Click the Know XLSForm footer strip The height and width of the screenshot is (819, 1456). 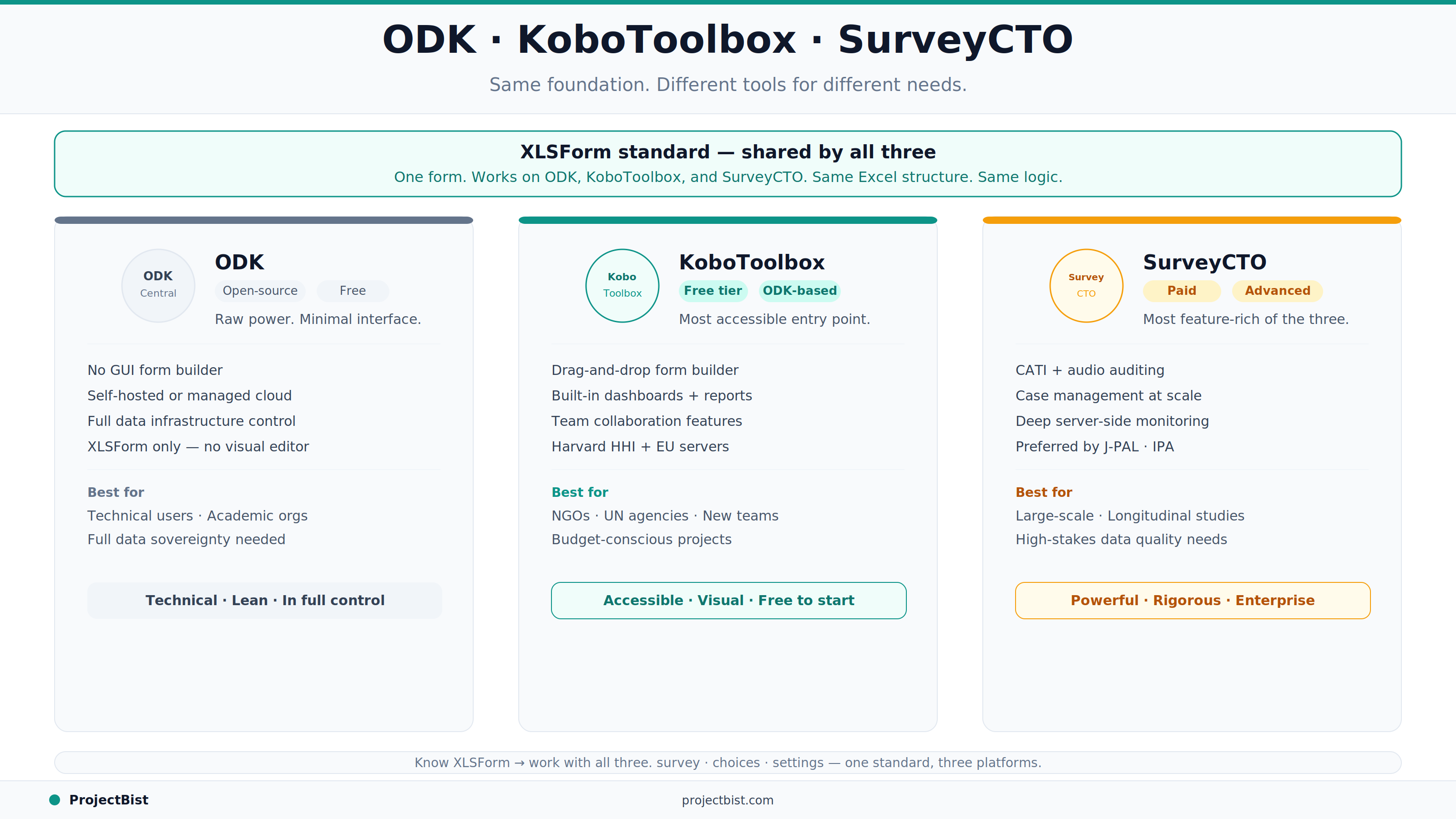pos(728,762)
